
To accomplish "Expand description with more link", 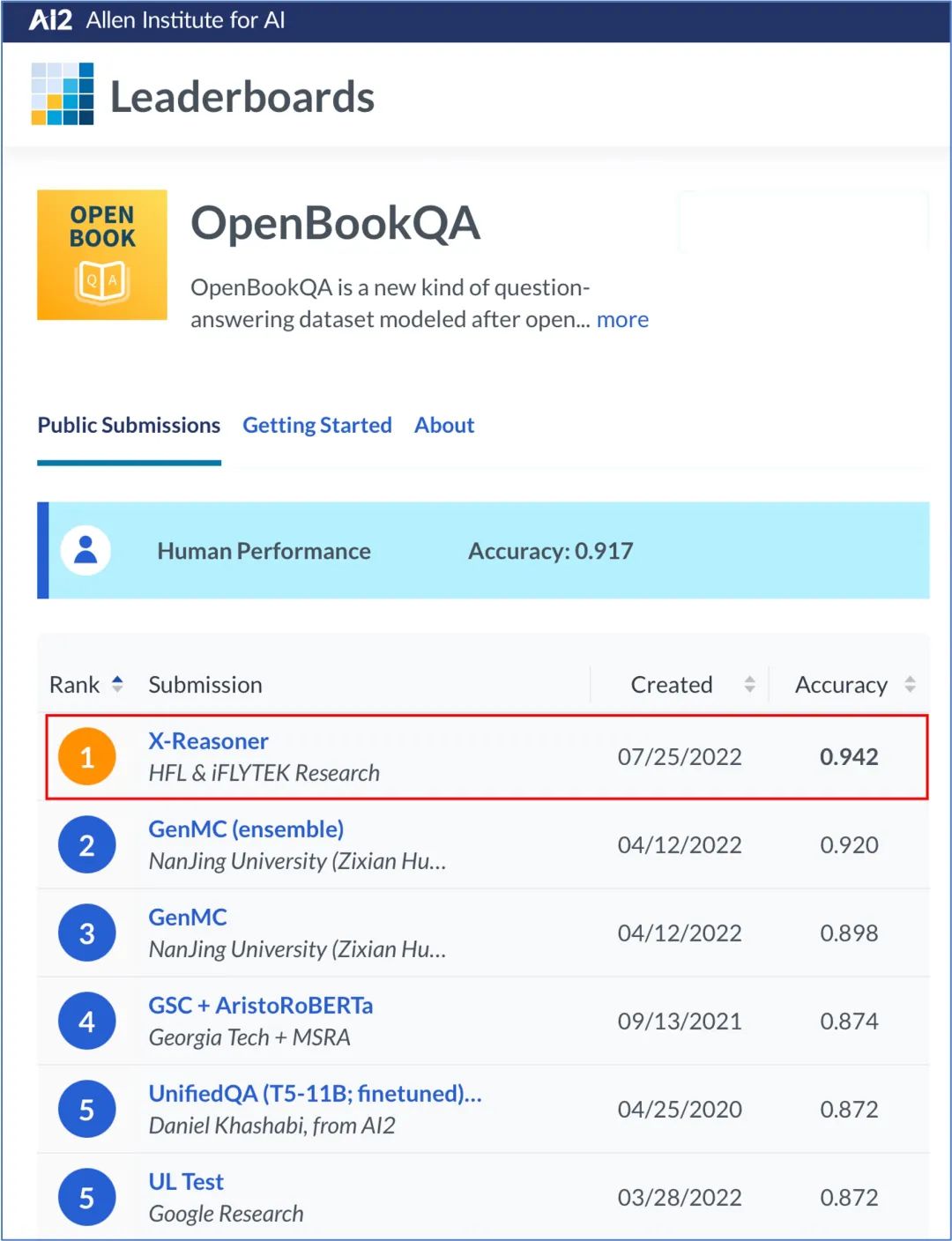I will click(622, 319).
